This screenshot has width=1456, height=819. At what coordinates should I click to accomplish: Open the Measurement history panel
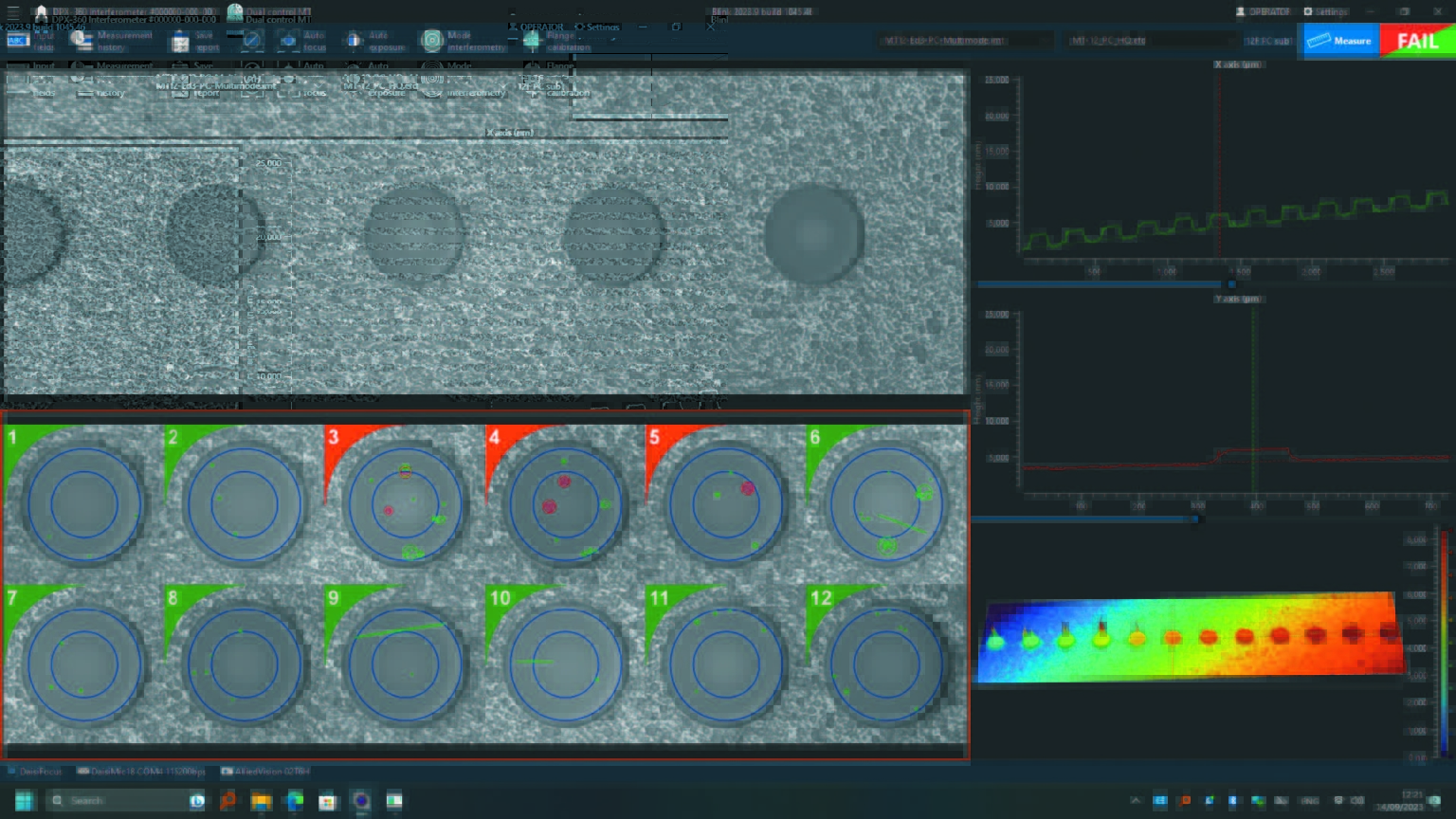[x=81, y=41]
